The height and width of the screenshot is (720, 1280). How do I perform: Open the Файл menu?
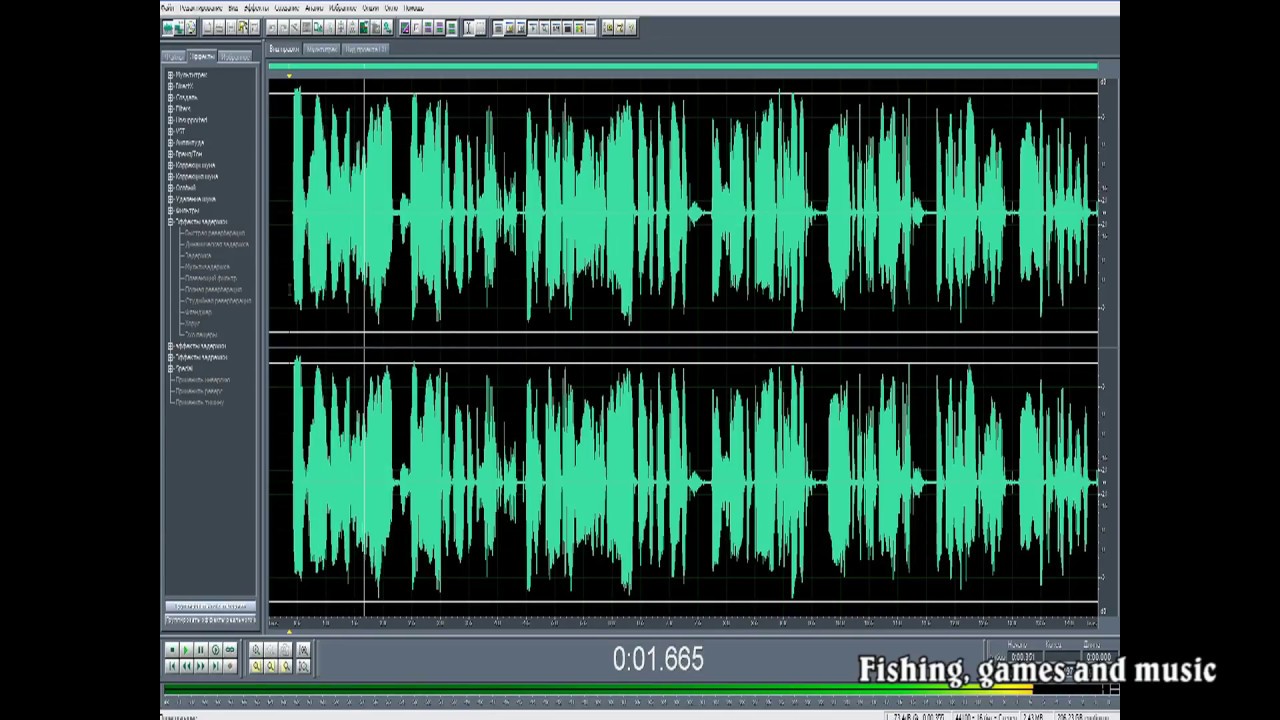(x=167, y=8)
